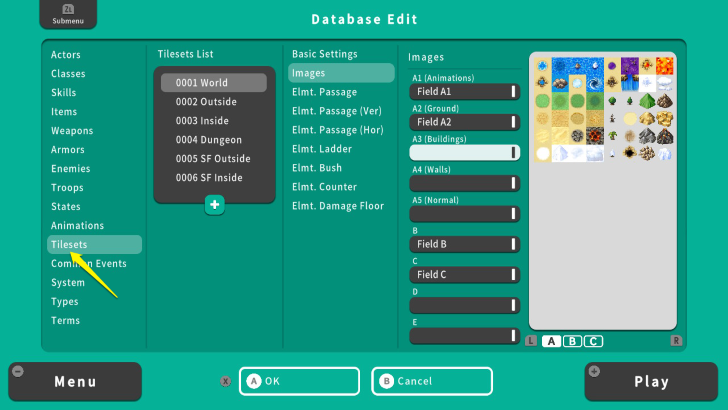
Task: Open the A5 (Normal) image selector
Action: pos(464,214)
